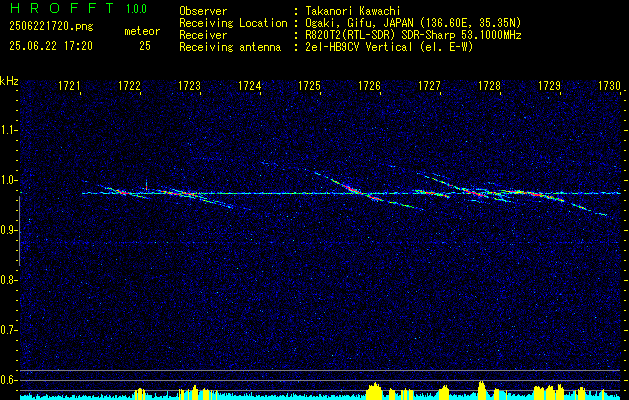Image resolution: width=629 pixels, height=400 pixels.
Task: Click the date and time 25.06.22 17:20
Action: [x=51, y=46]
